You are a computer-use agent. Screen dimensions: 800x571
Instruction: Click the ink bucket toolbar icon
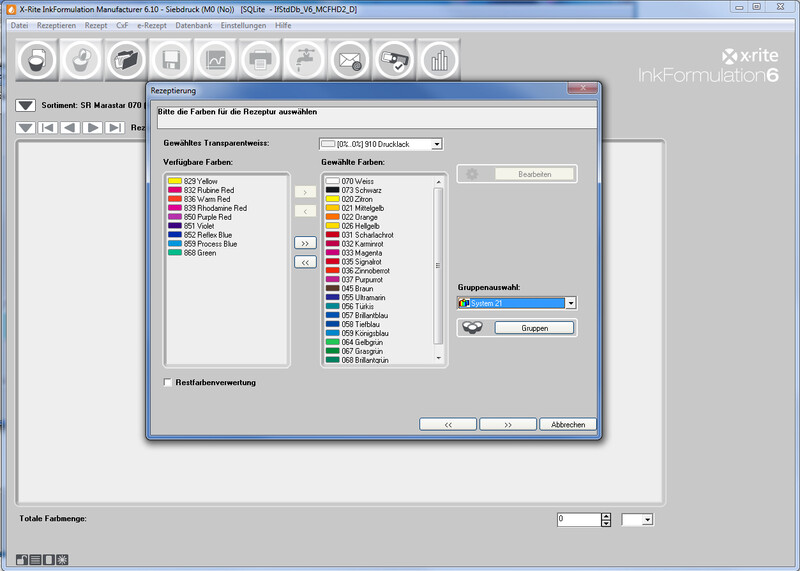pos(37,60)
